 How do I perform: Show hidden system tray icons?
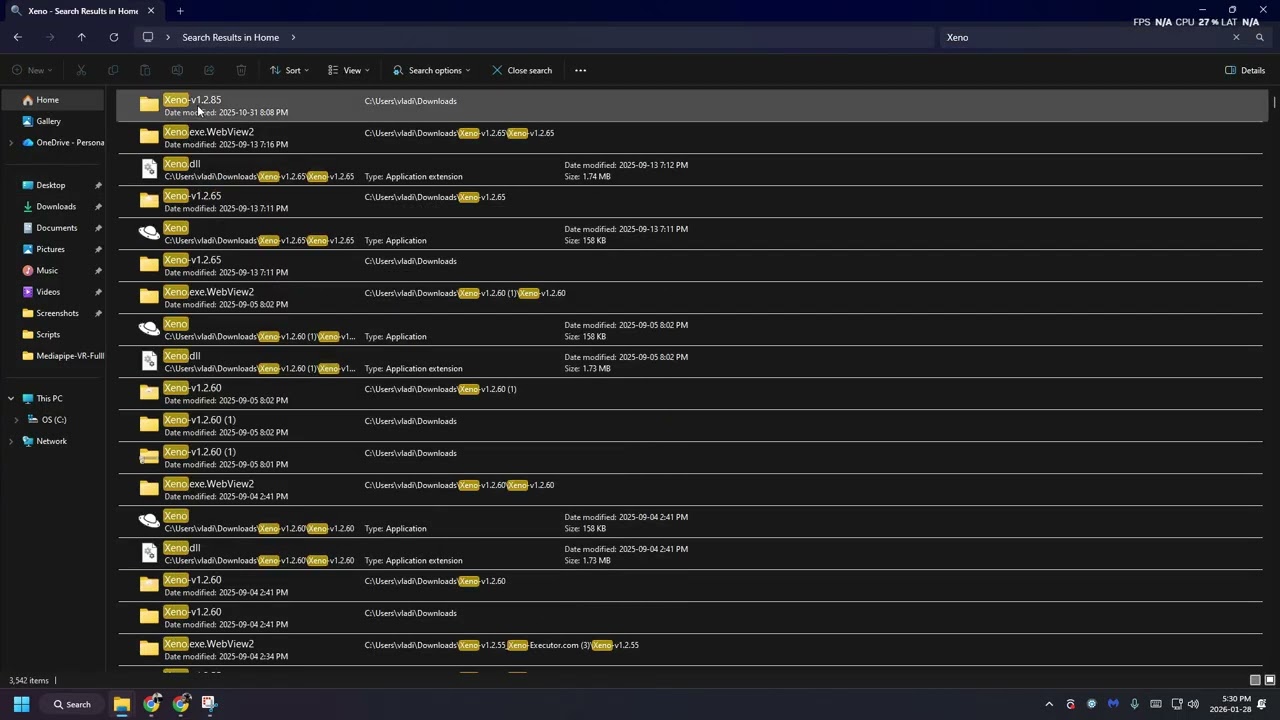coord(1049,704)
